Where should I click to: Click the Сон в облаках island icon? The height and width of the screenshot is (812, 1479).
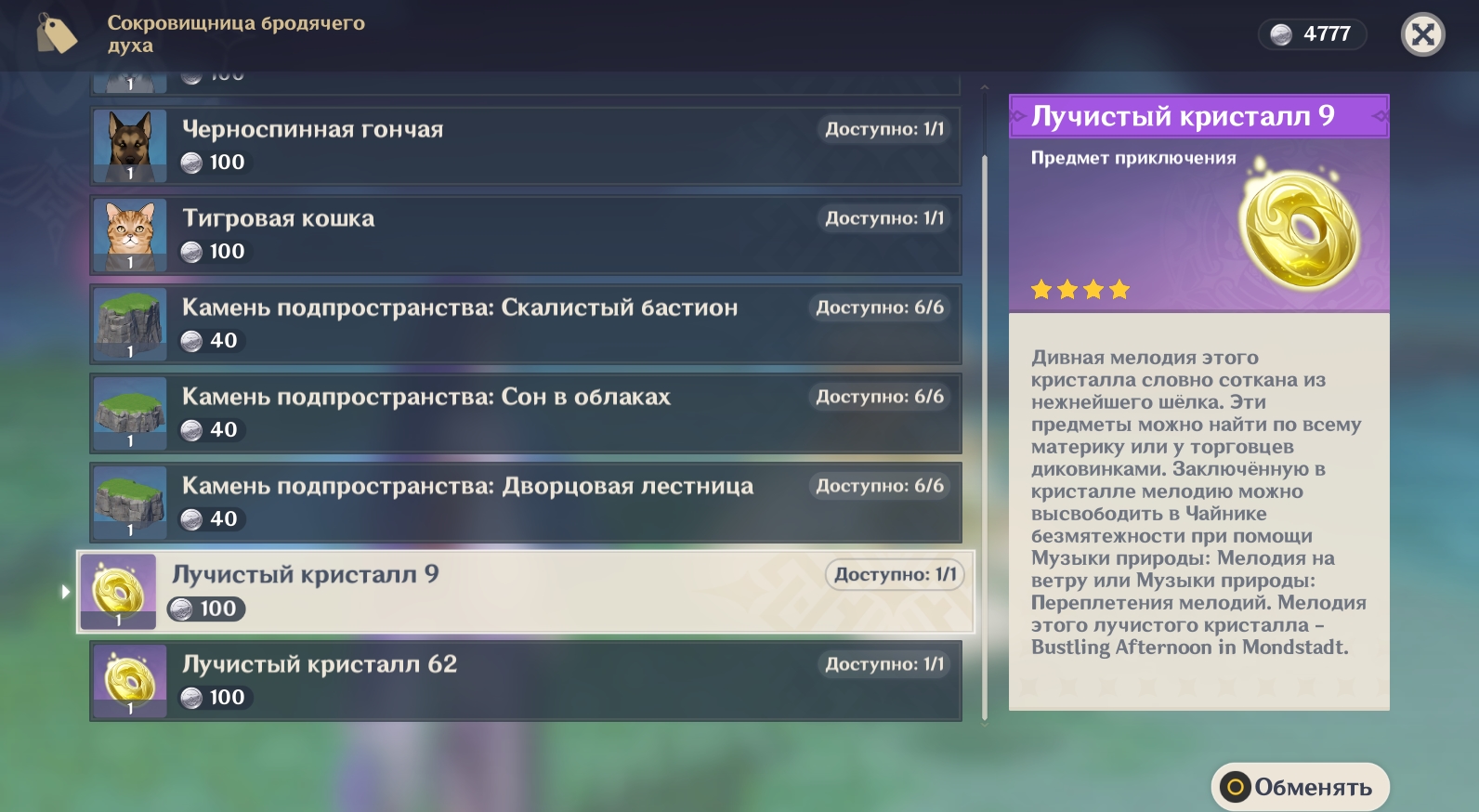pyautogui.click(x=130, y=413)
